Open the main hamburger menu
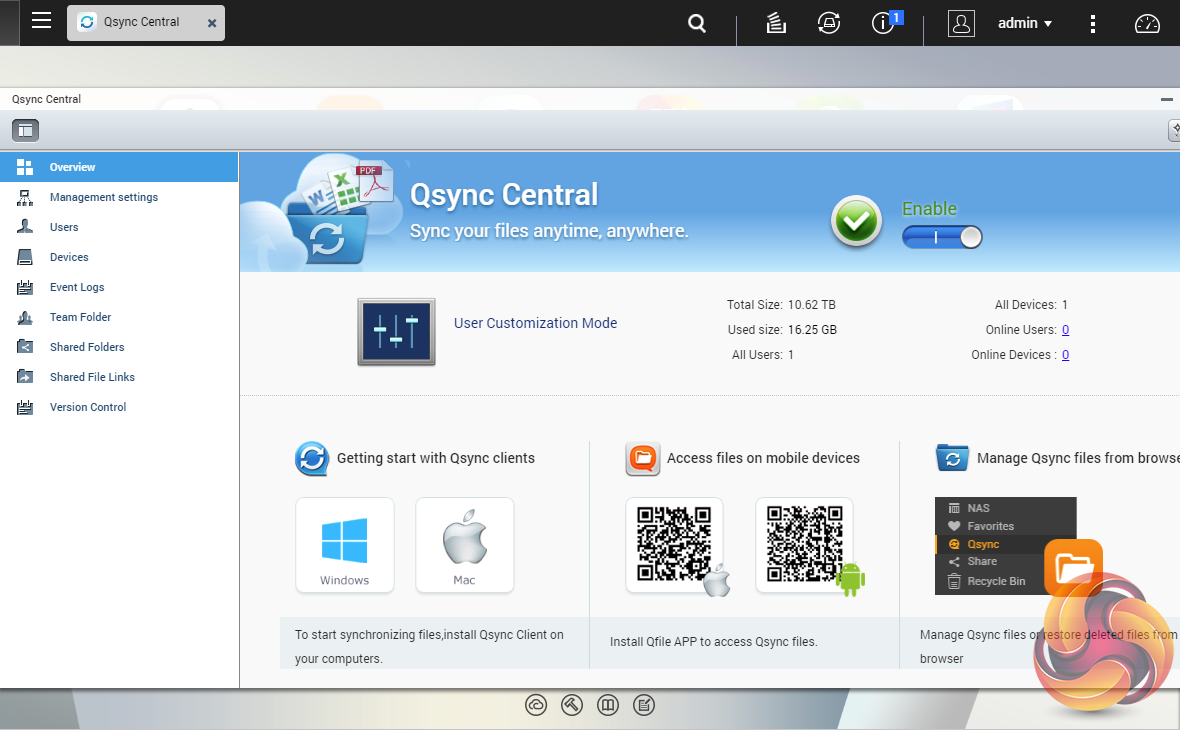The height and width of the screenshot is (730, 1180). pyautogui.click(x=41, y=21)
